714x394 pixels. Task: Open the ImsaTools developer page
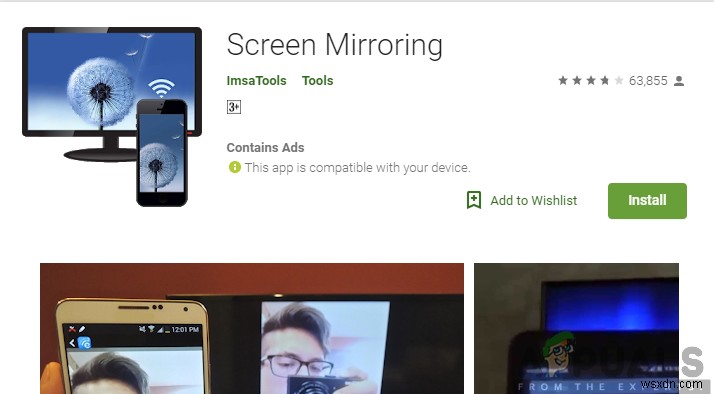(256, 81)
